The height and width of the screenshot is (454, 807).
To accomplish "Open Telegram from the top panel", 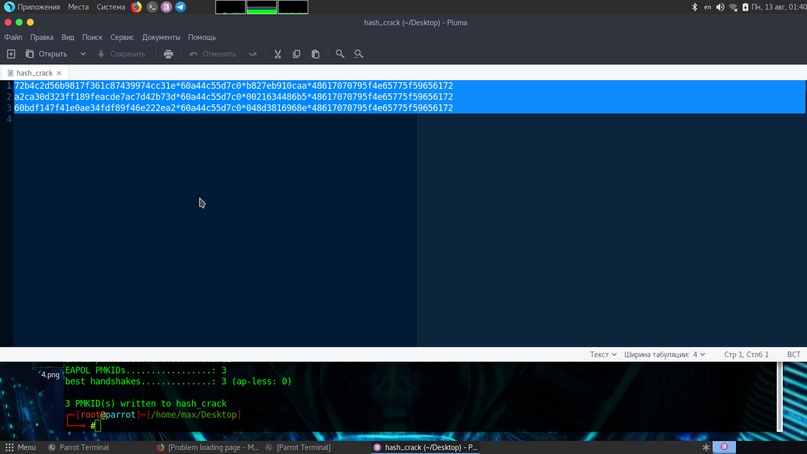I will coord(180,7).
